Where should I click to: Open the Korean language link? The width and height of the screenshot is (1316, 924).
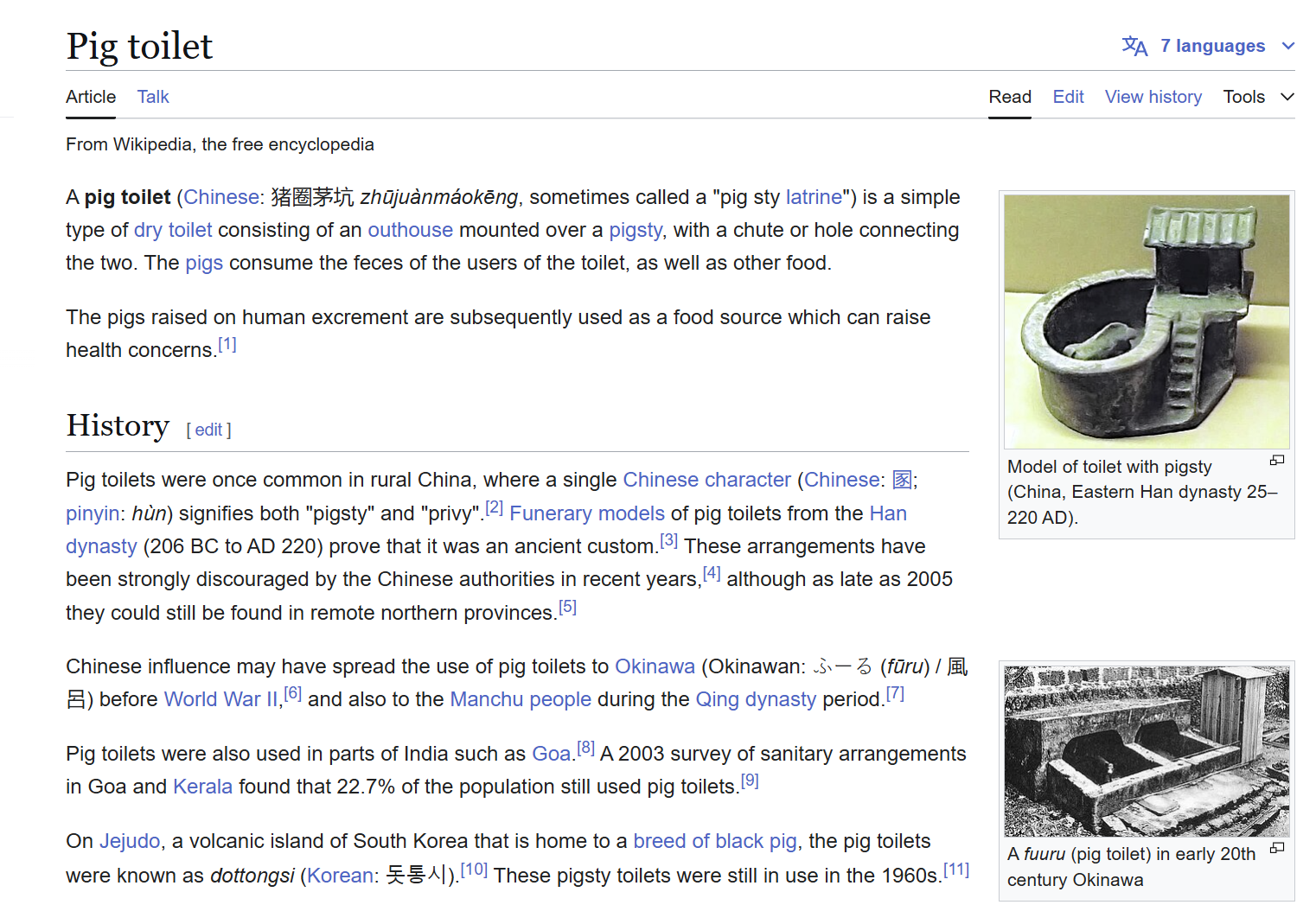(x=341, y=876)
